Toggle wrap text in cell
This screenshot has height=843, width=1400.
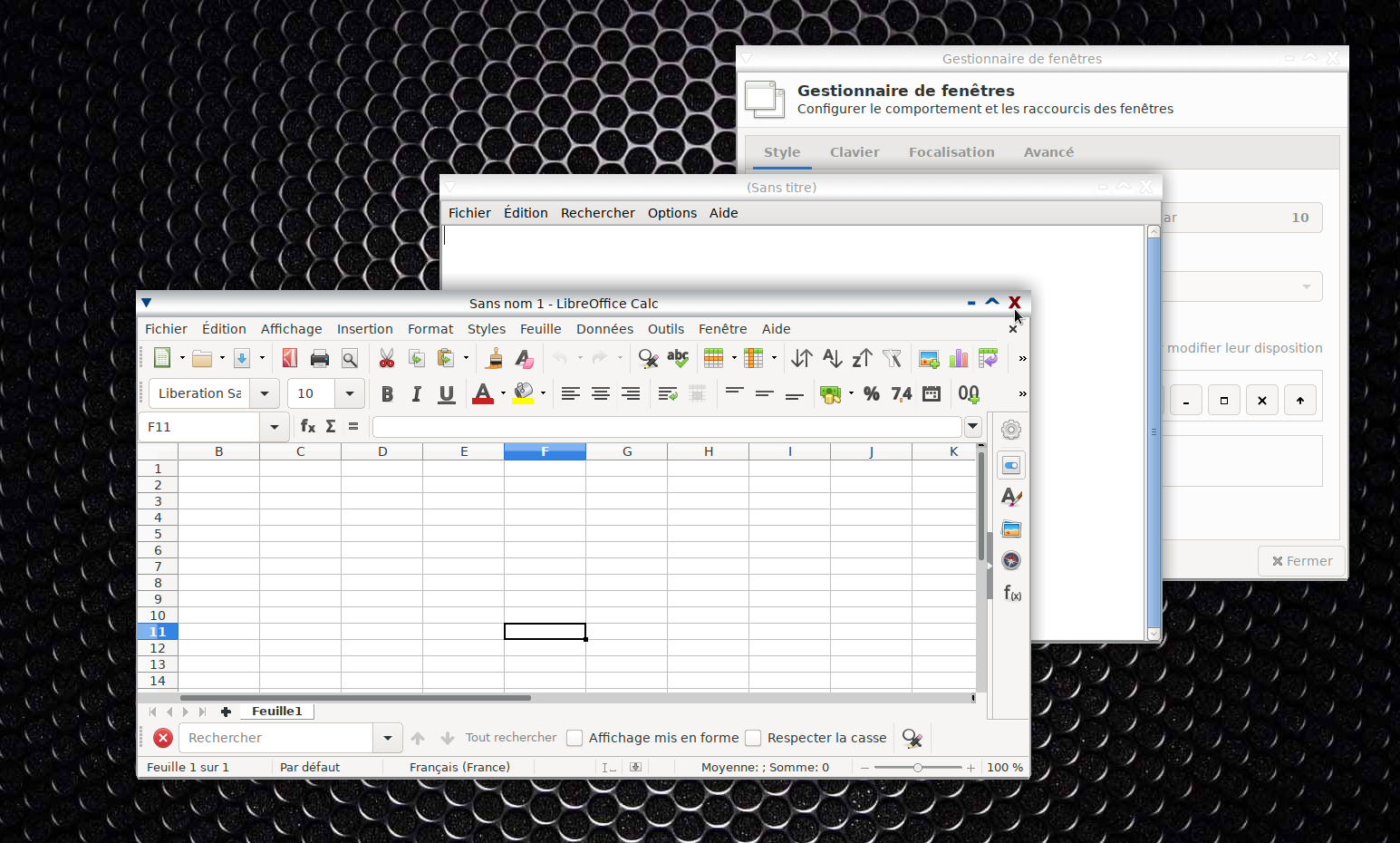[668, 393]
